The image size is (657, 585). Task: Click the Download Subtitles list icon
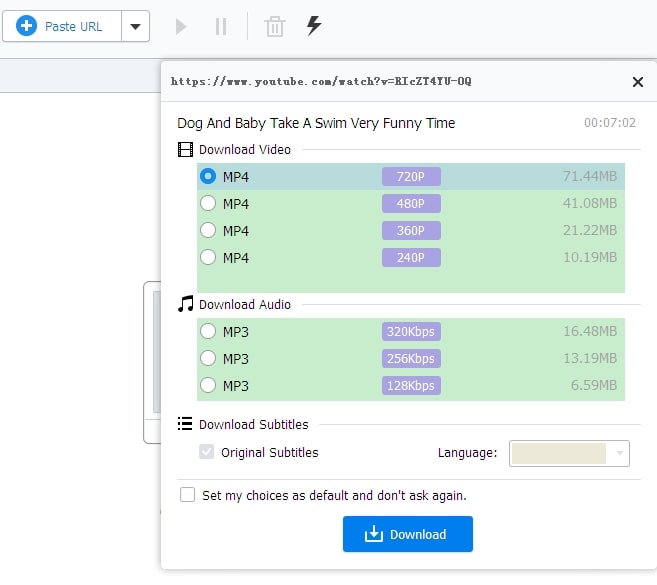coord(185,424)
